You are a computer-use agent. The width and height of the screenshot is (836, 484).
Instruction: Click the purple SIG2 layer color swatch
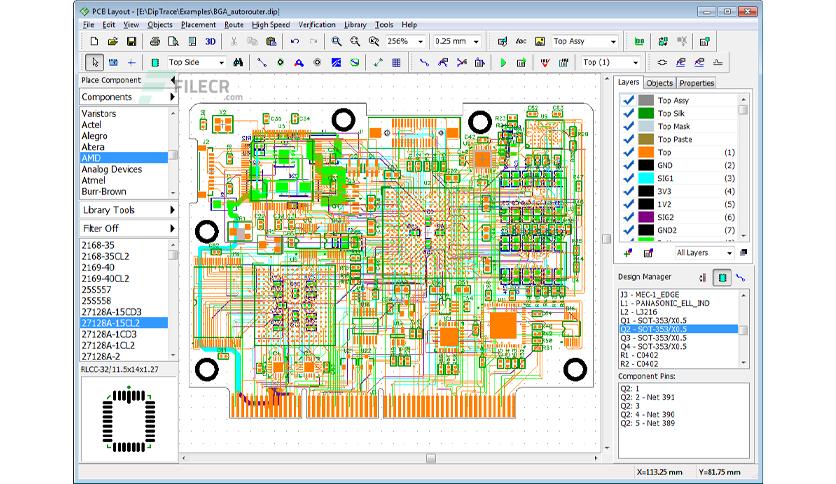(x=646, y=217)
